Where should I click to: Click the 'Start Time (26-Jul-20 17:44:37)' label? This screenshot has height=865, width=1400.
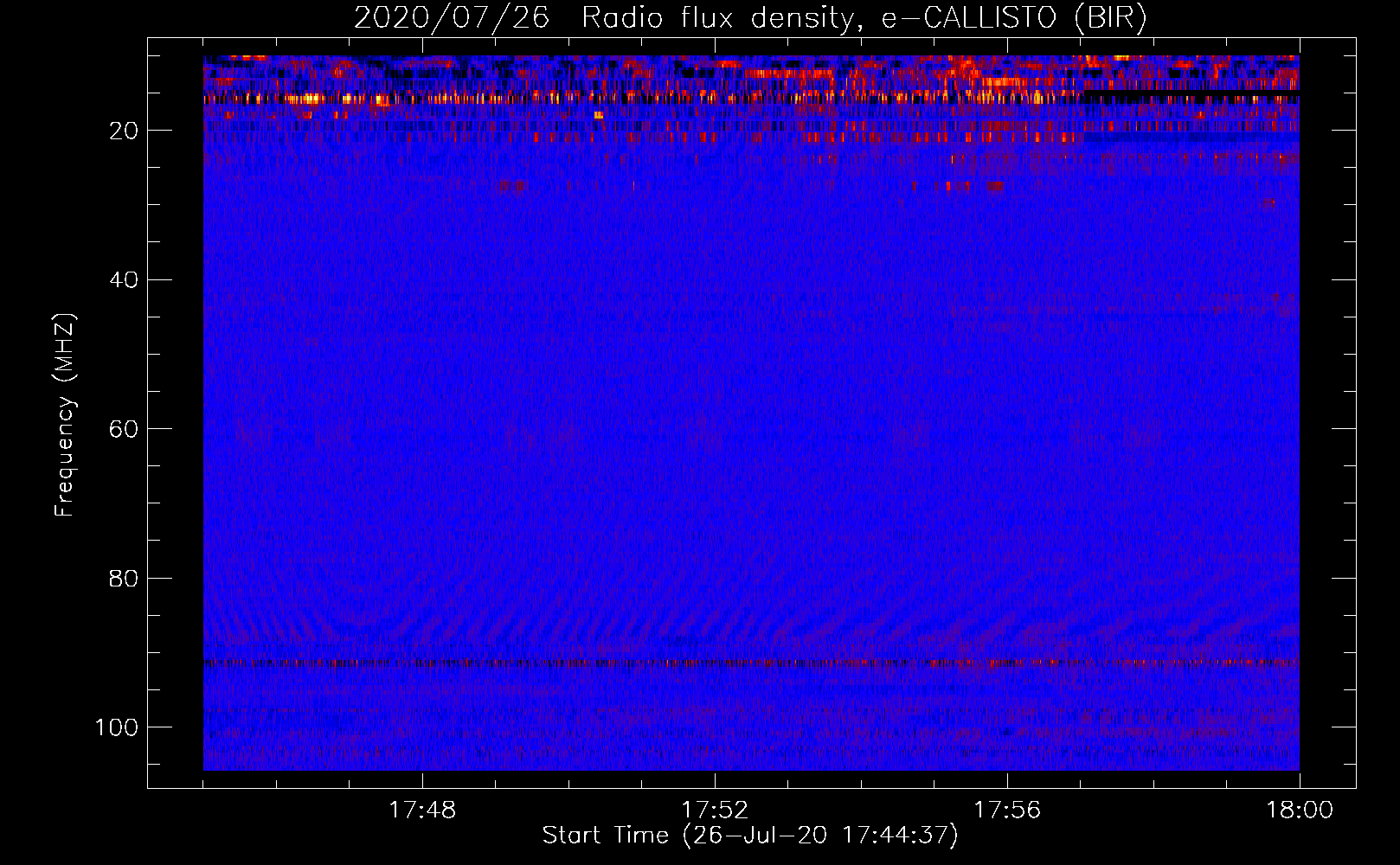coord(750,836)
